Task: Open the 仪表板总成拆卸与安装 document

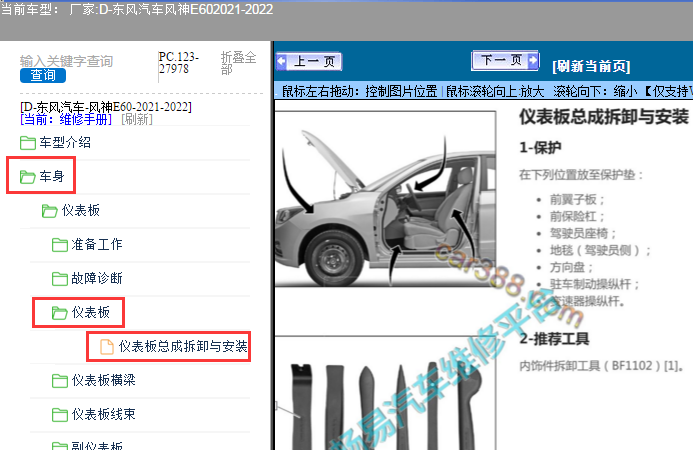Action: pos(183,346)
